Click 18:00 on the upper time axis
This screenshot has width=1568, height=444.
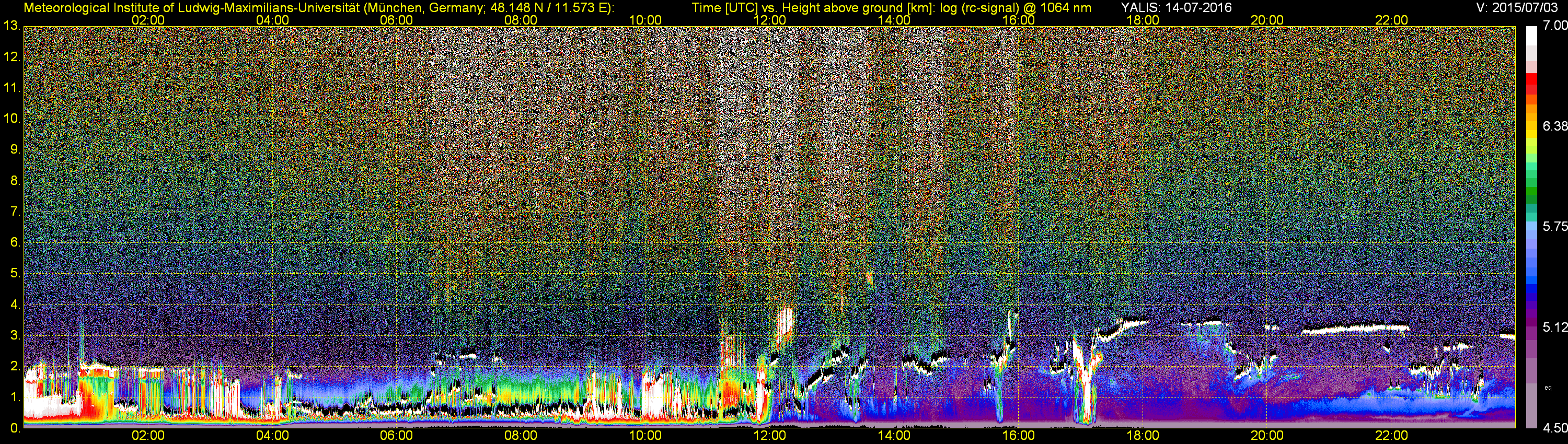1143,20
